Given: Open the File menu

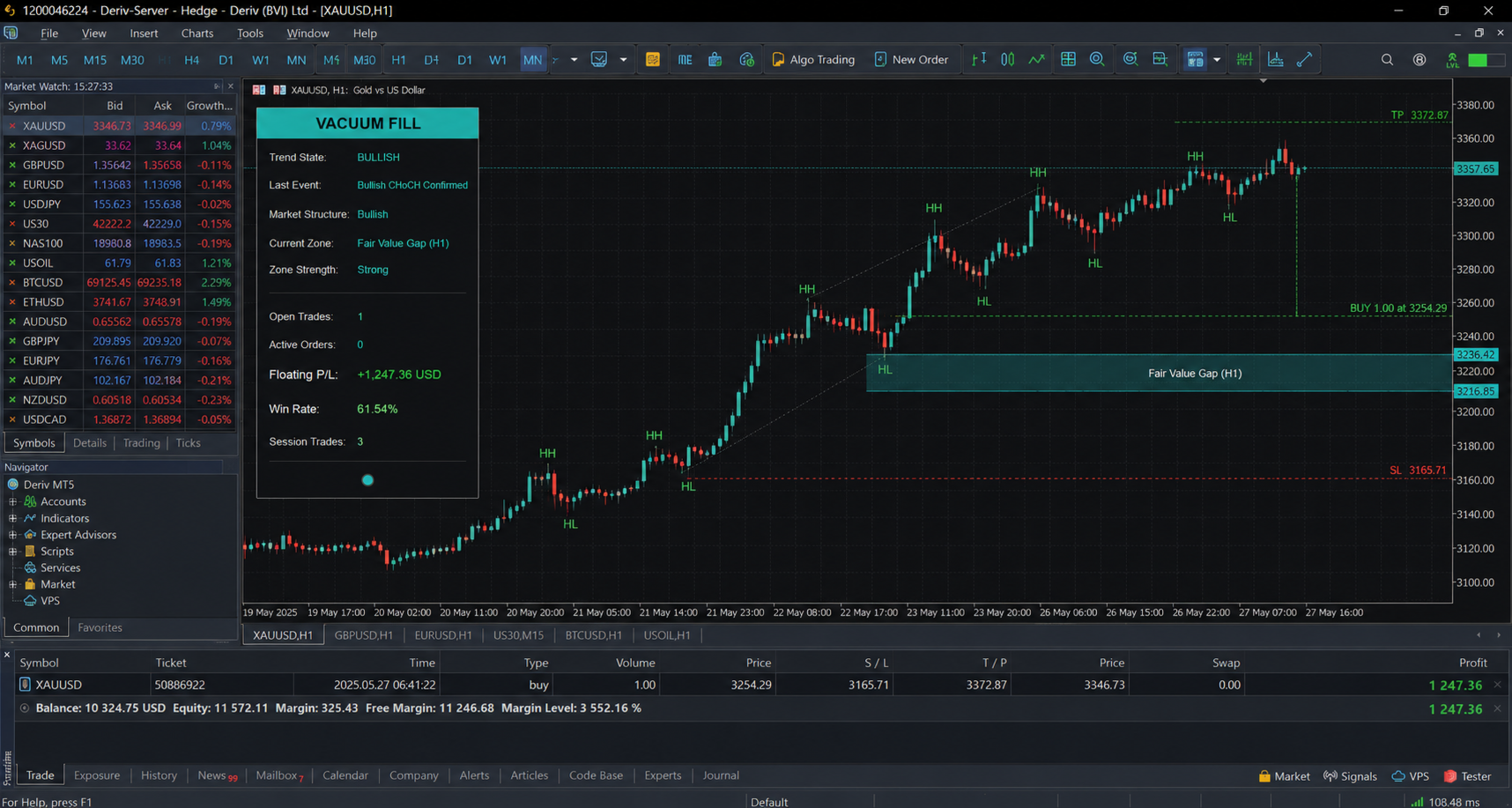Looking at the screenshot, I should point(49,33).
